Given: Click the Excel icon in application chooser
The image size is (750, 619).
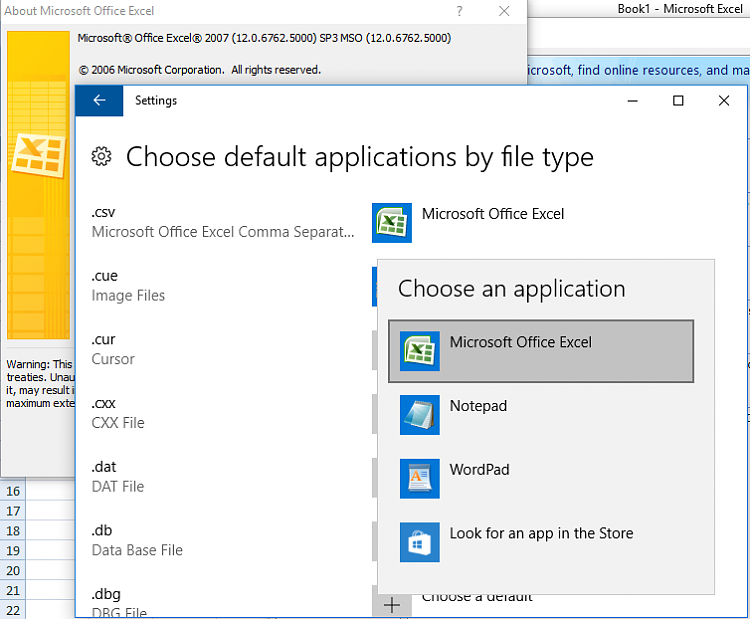Looking at the screenshot, I should click(x=419, y=351).
